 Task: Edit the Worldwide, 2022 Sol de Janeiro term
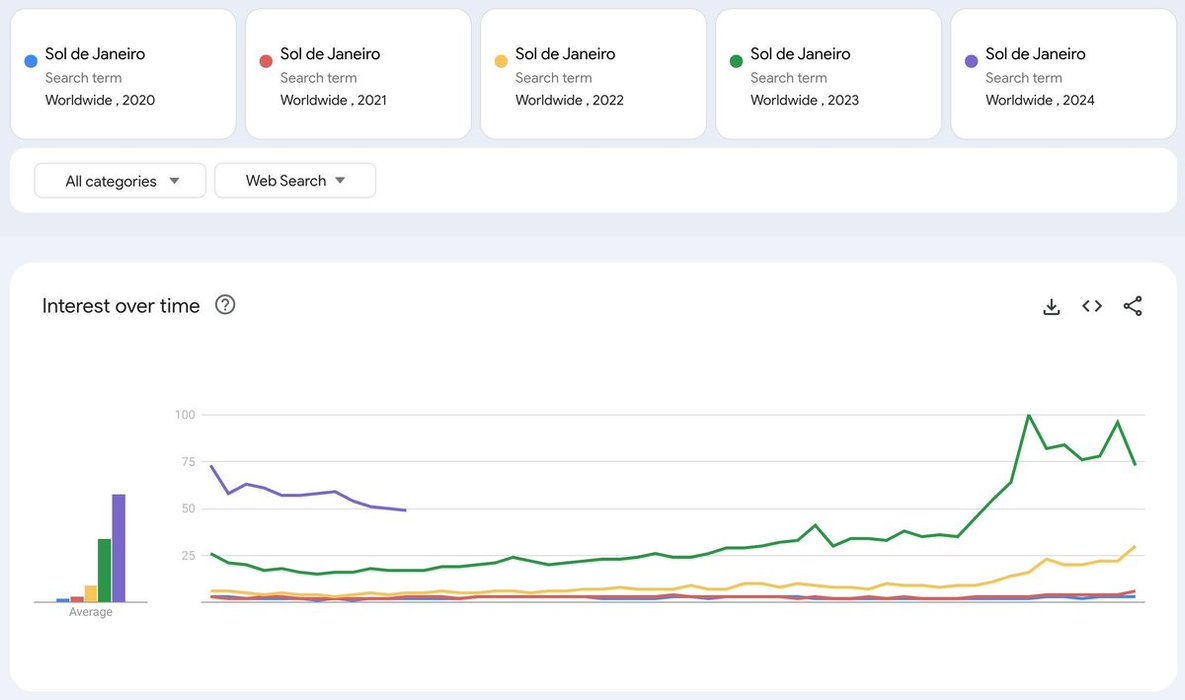coord(565,54)
